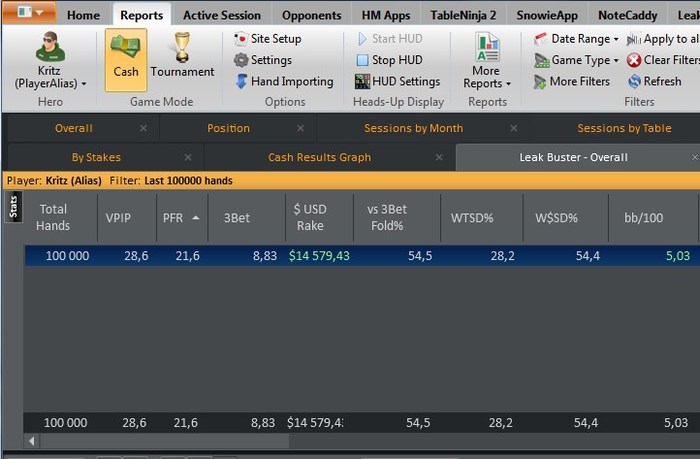This screenshot has height=459, width=700.
Task: Select Cash game mode
Action: pyautogui.click(x=126, y=60)
